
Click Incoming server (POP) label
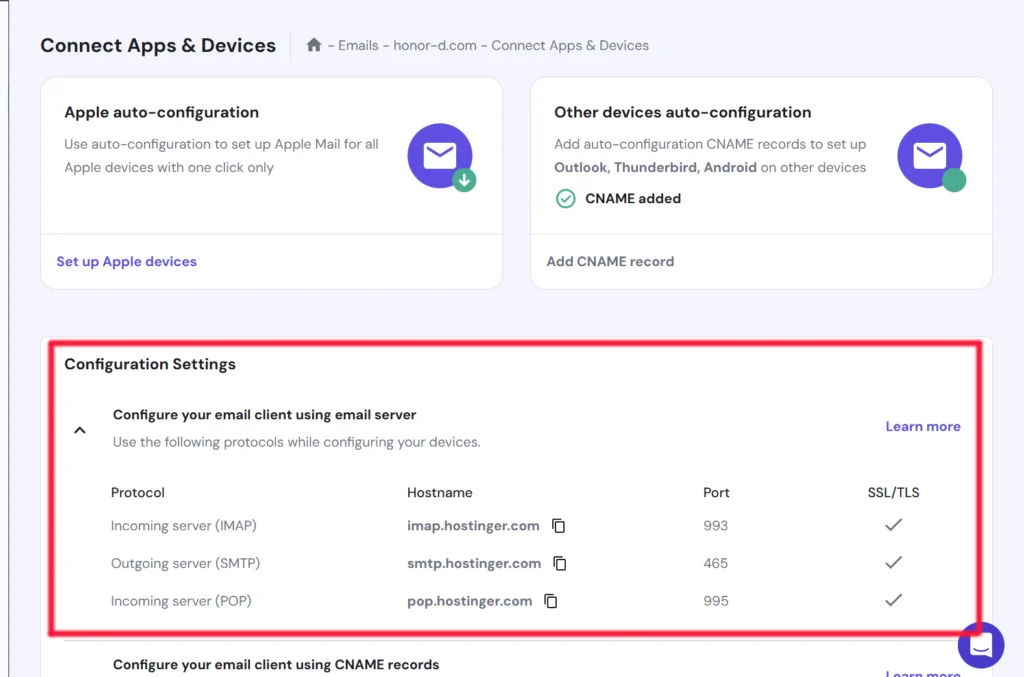point(181,601)
